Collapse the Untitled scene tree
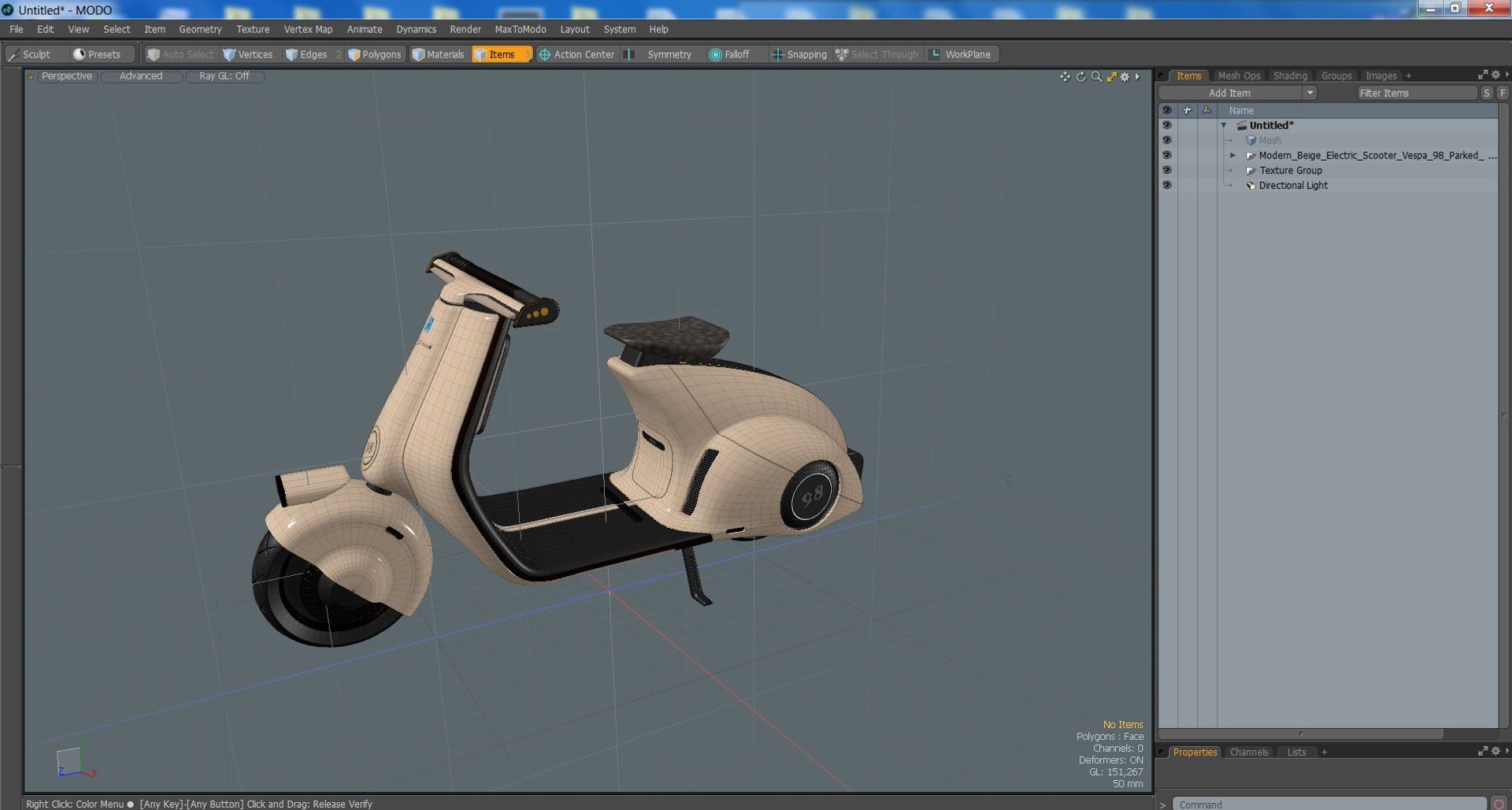Viewport: 1512px width, 810px height. [1224, 125]
